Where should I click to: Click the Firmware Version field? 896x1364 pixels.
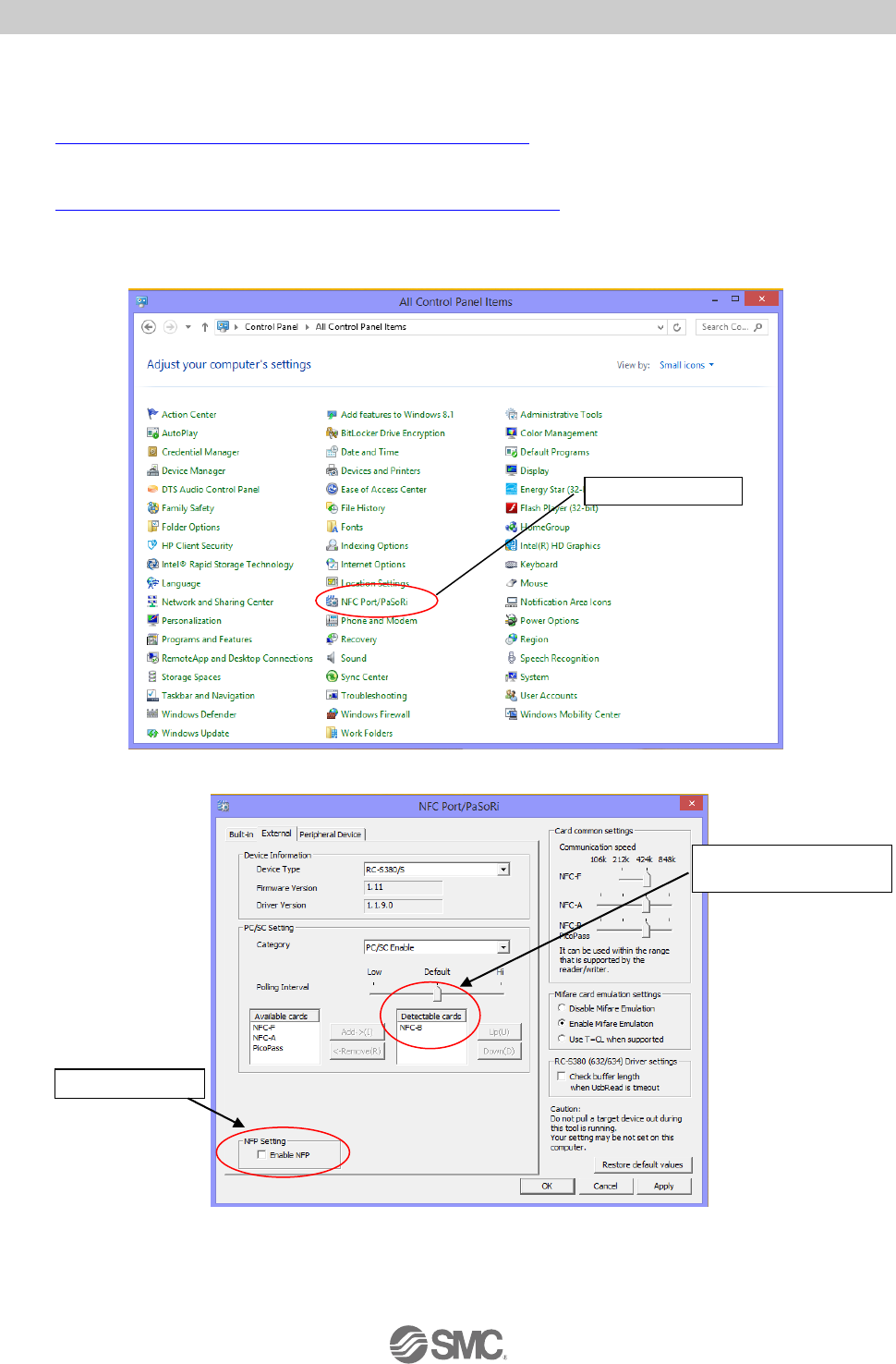pos(404,887)
